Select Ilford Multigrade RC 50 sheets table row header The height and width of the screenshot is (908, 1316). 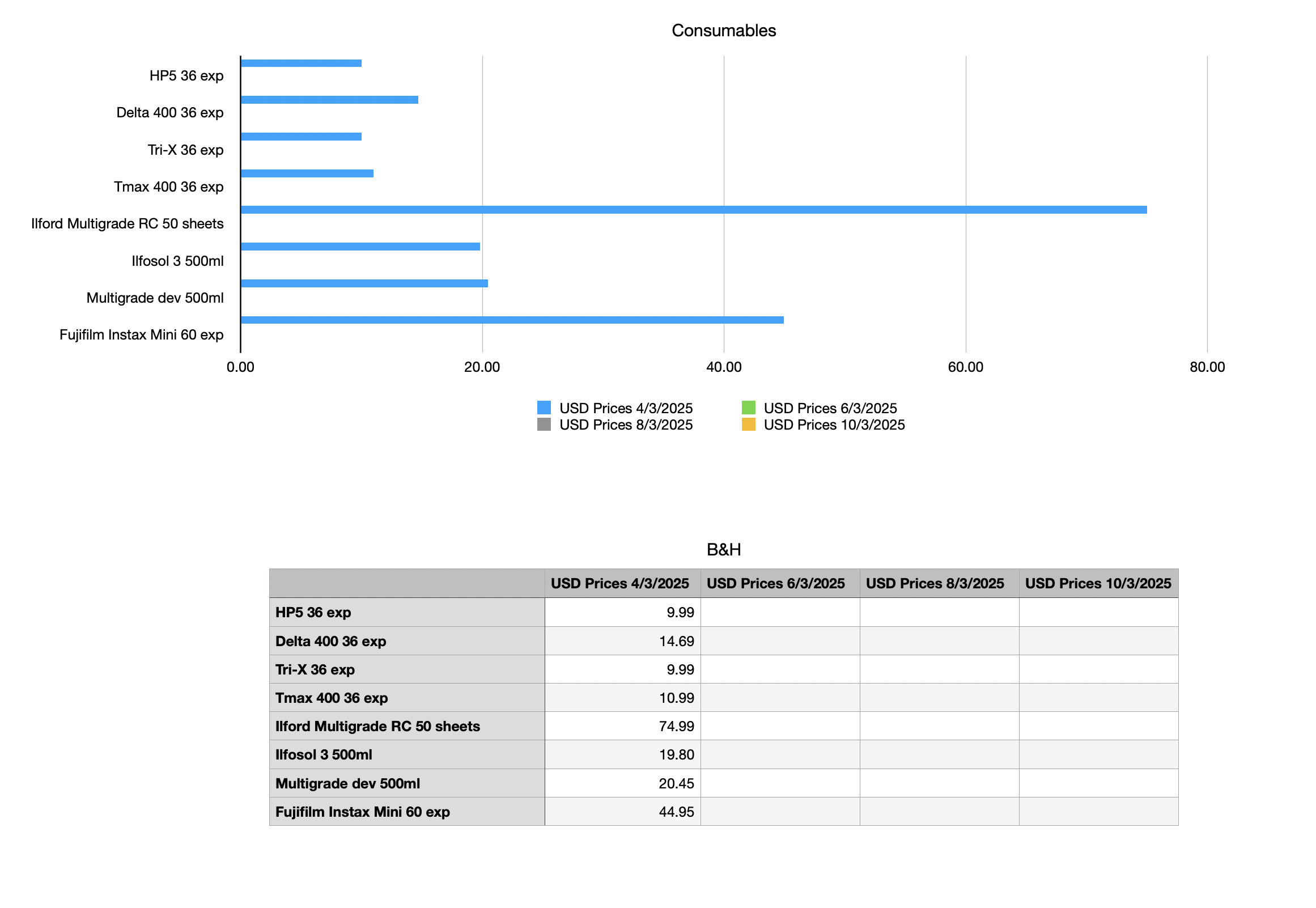(x=407, y=727)
